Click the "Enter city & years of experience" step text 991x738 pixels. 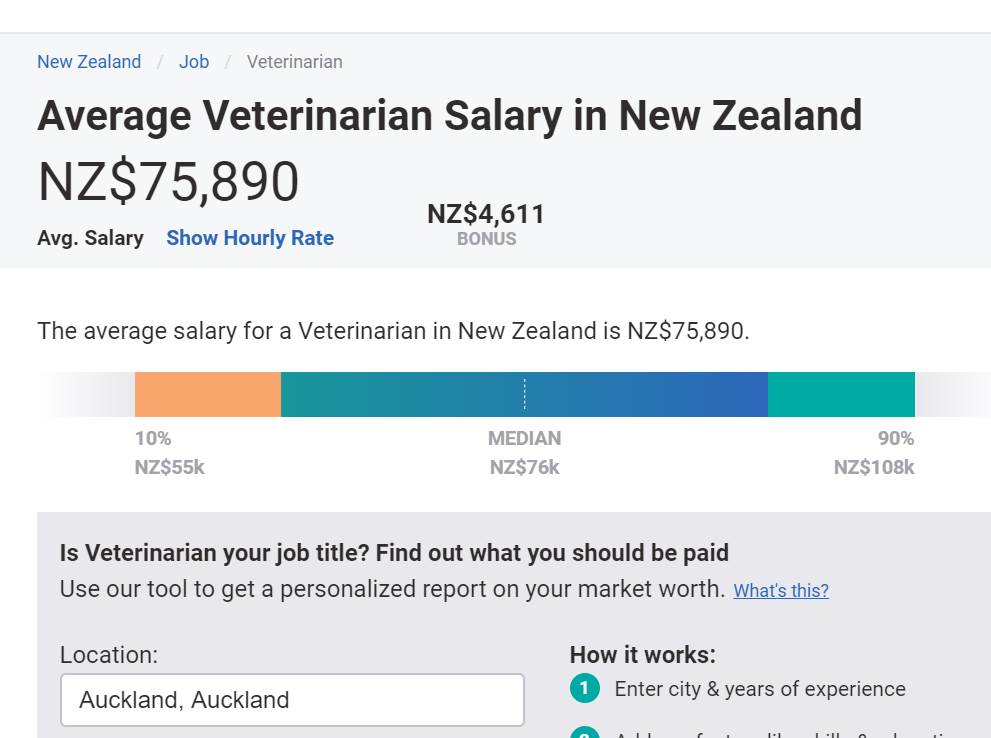click(x=760, y=689)
